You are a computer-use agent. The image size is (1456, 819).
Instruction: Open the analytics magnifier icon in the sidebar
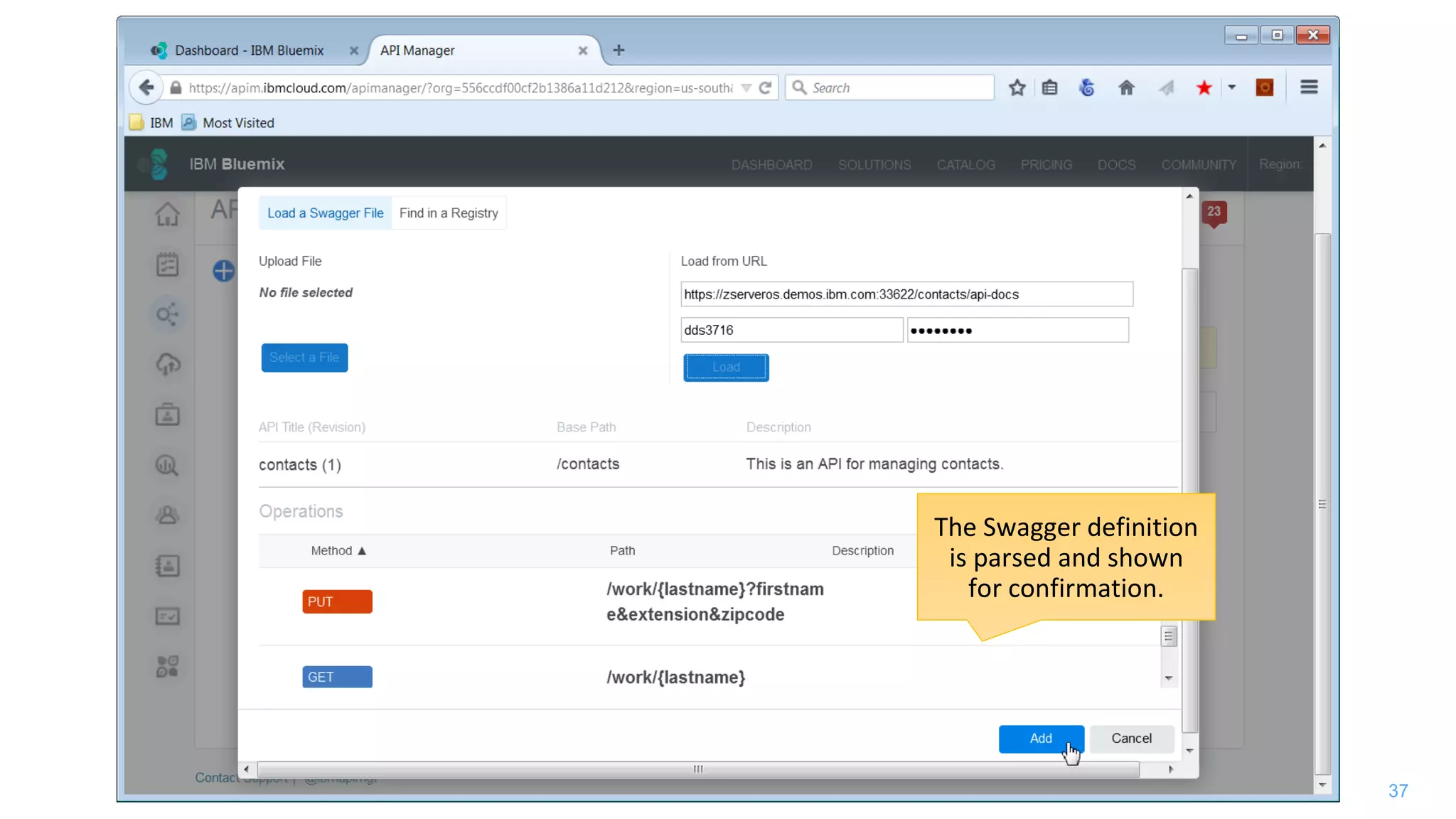[168, 465]
